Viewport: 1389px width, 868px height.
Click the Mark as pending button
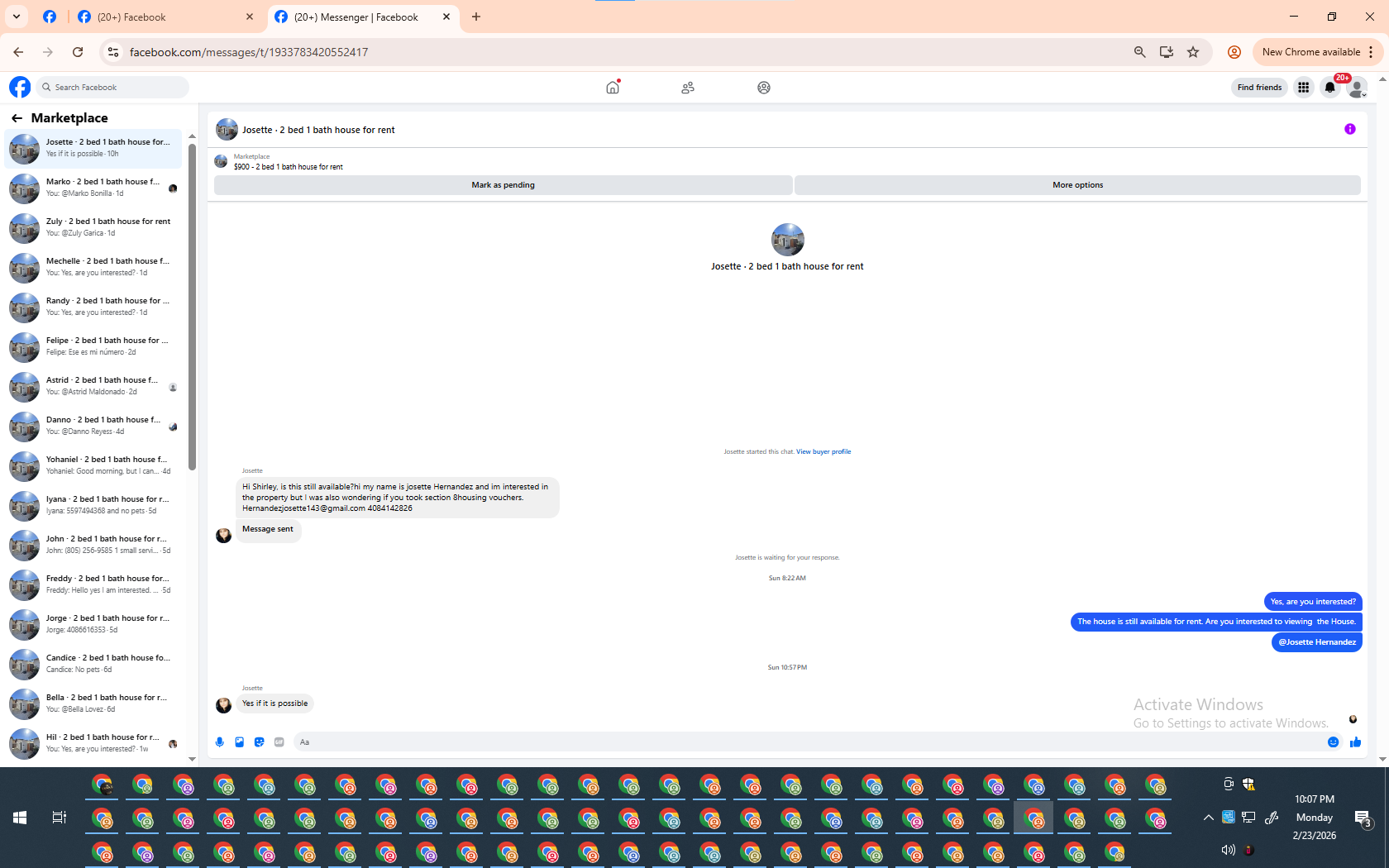click(x=504, y=185)
